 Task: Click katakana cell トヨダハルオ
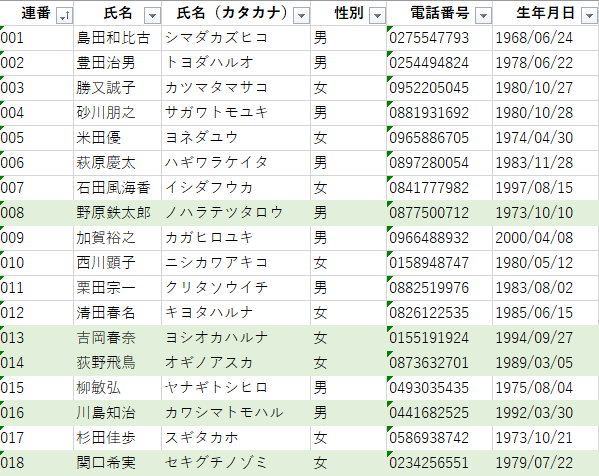(x=236, y=63)
